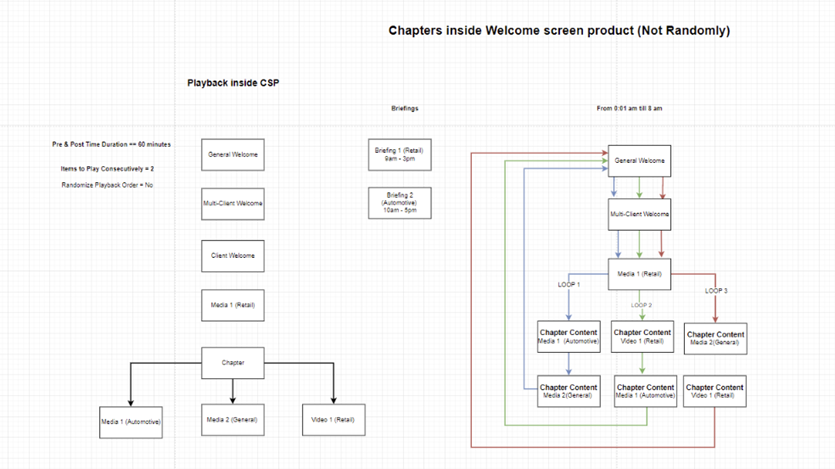
Task: Click Multi-Client Welcome box in loop flowchart
Action: pyautogui.click(x=640, y=213)
